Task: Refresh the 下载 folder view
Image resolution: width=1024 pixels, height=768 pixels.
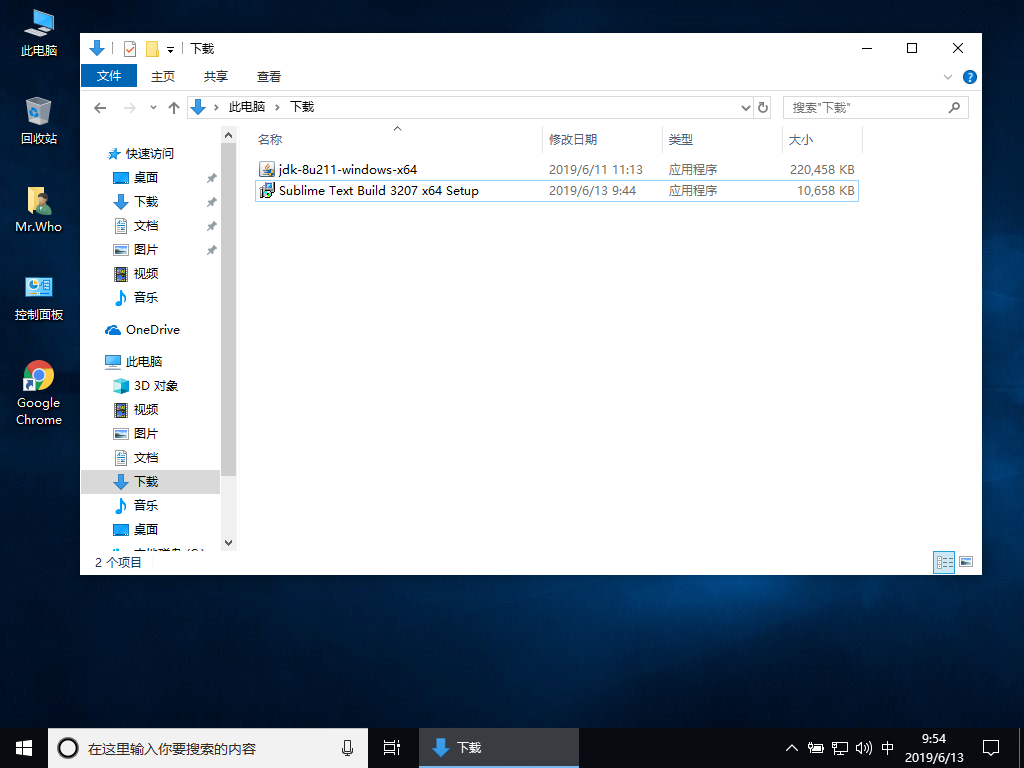Action: 763,107
